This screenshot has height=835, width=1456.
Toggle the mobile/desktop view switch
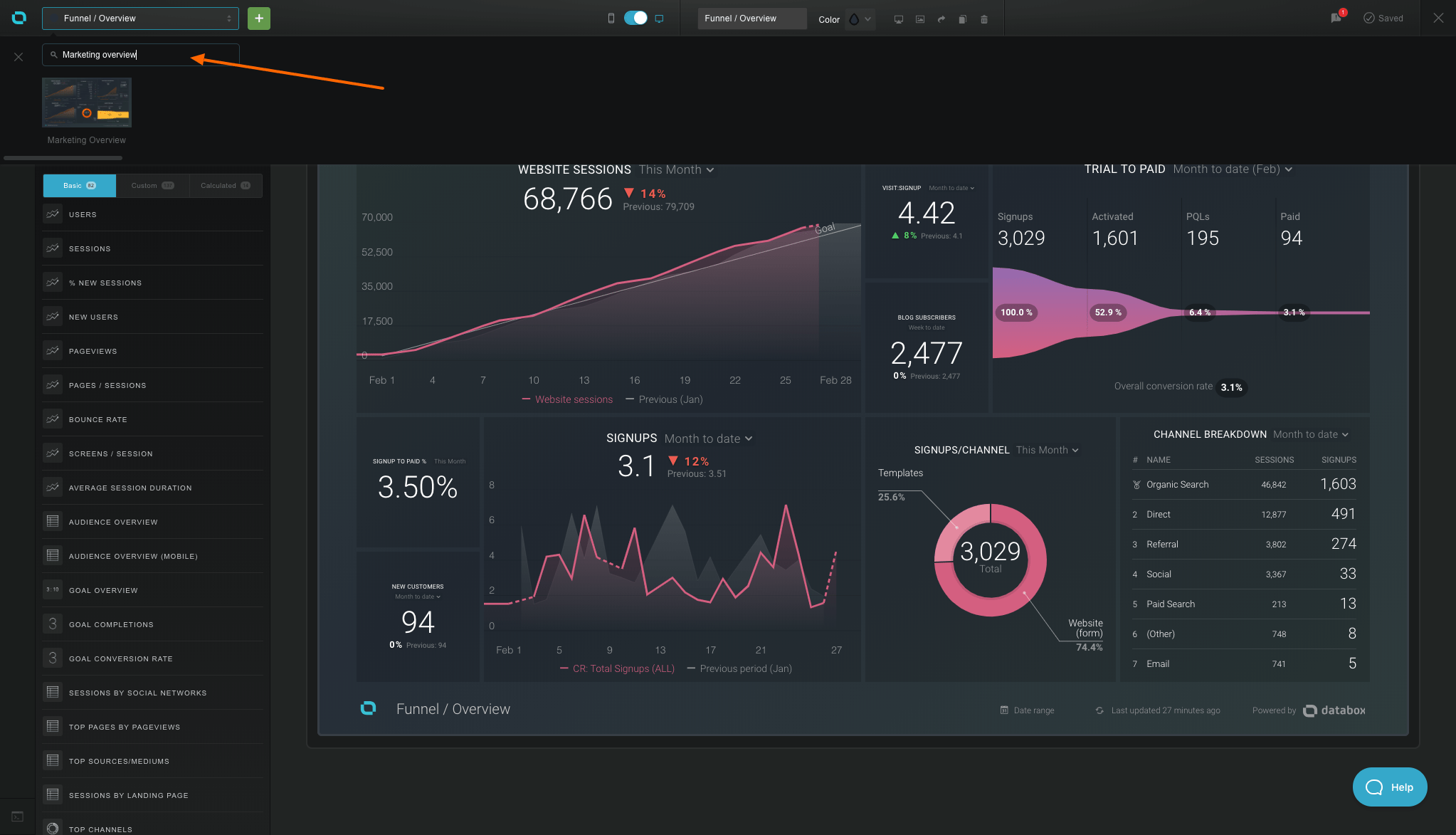pyautogui.click(x=635, y=19)
